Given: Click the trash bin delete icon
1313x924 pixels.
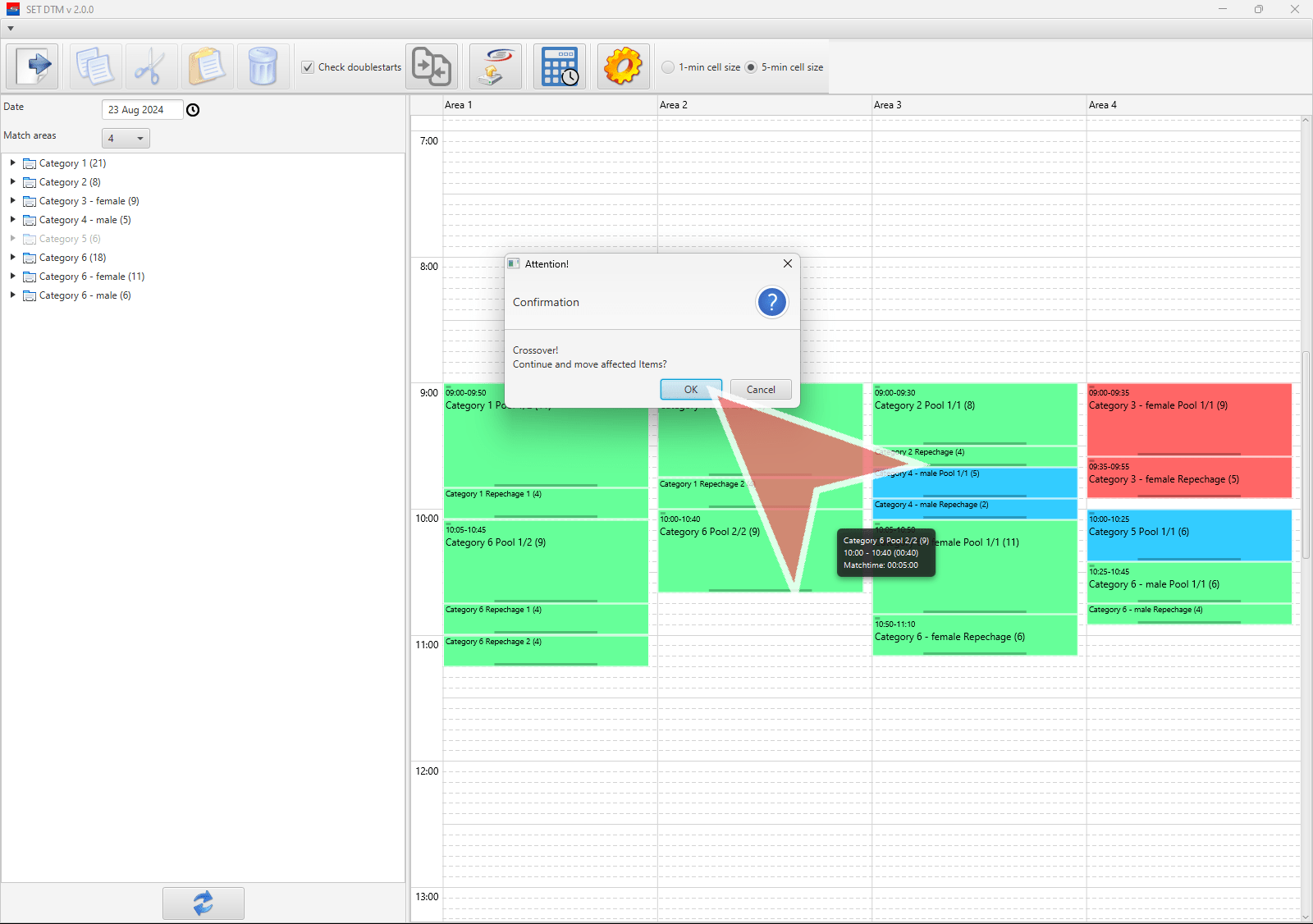Looking at the screenshot, I should coord(263,66).
